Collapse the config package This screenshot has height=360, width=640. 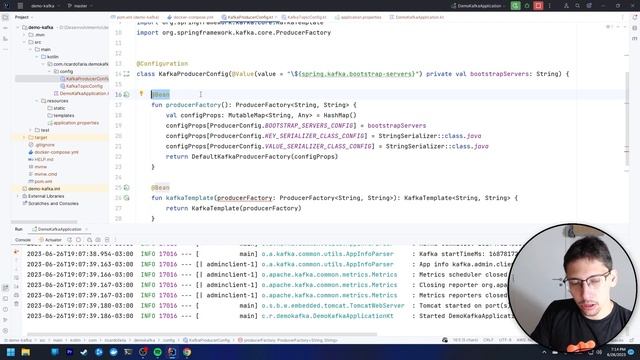coord(50,71)
